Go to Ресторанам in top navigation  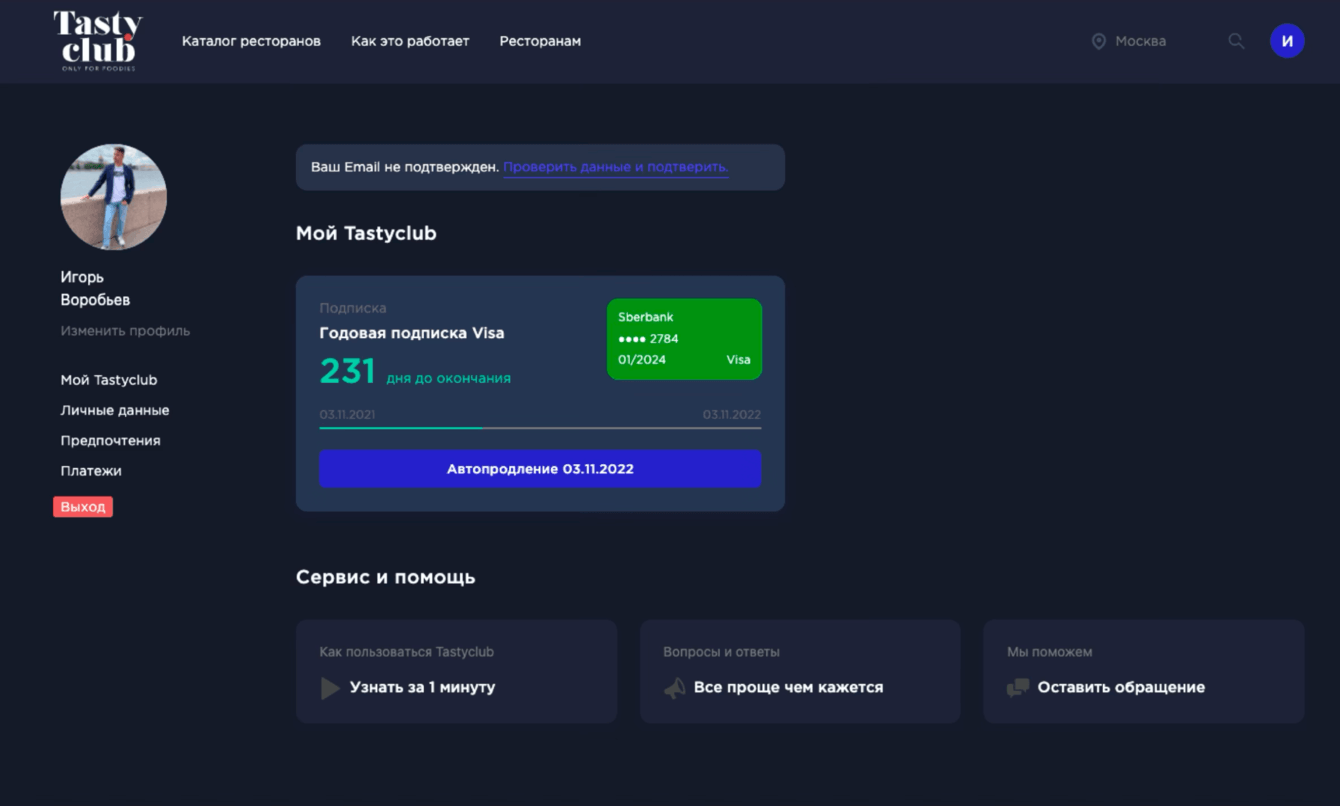click(x=540, y=41)
